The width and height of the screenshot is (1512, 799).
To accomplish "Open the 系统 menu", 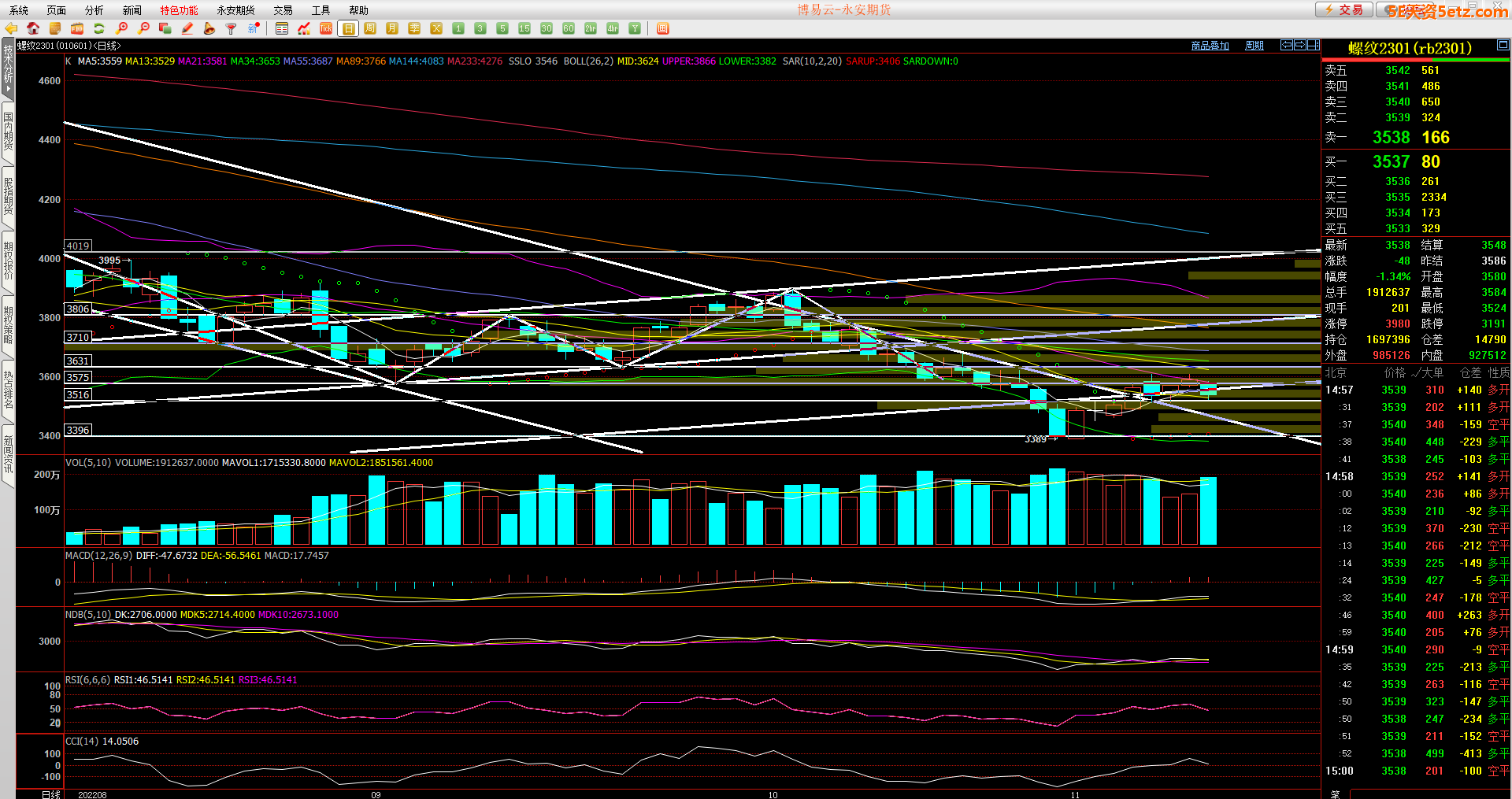I will coord(19,10).
